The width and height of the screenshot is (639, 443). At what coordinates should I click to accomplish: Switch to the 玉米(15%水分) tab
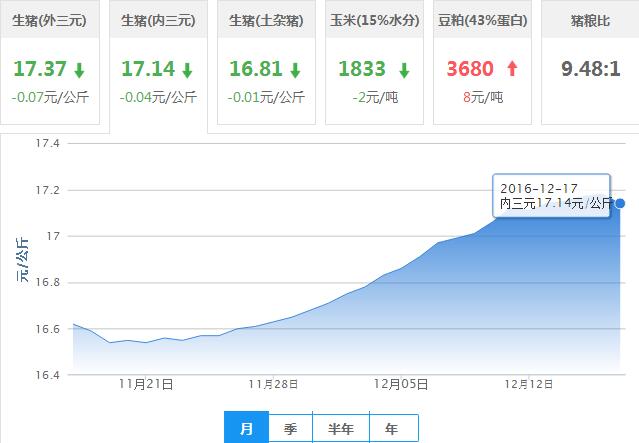(x=375, y=62)
